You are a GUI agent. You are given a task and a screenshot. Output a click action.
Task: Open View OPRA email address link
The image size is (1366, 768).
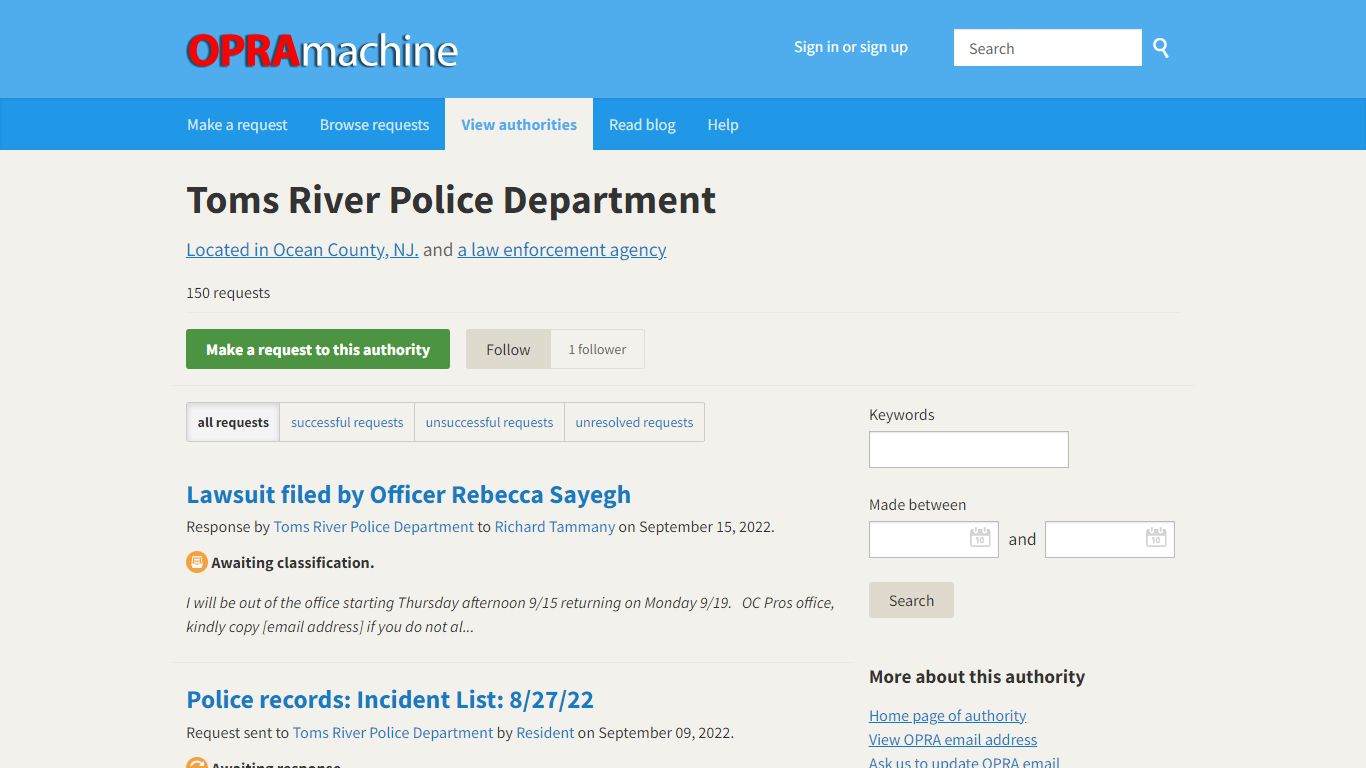click(953, 739)
